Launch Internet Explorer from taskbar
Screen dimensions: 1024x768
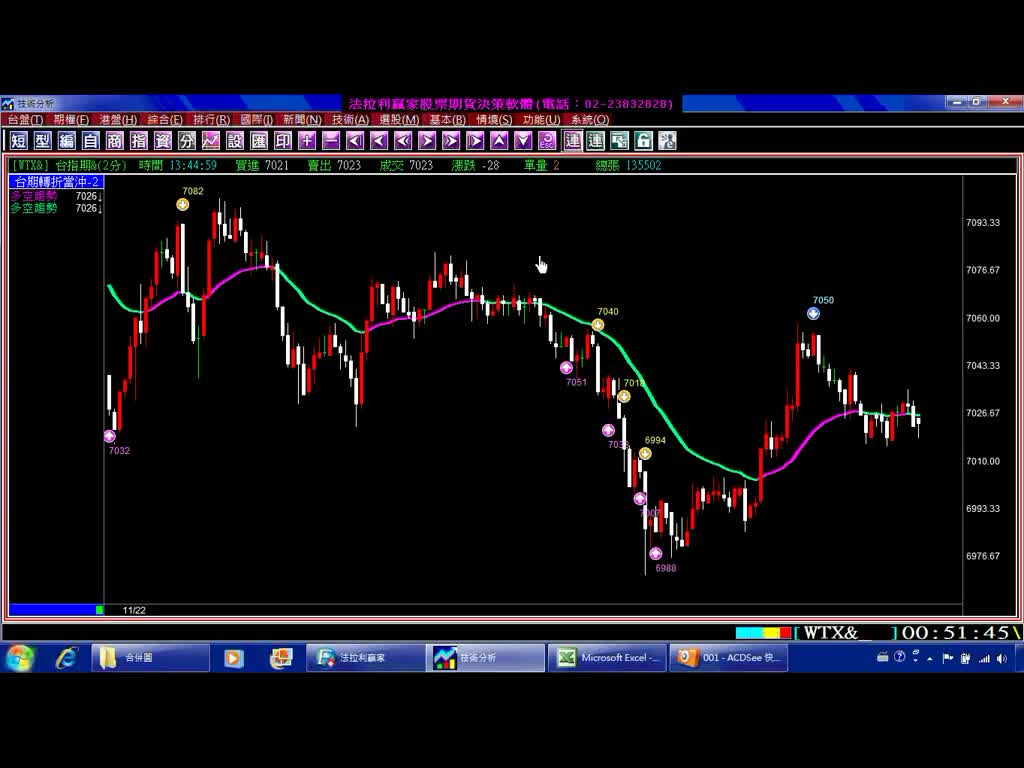point(67,658)
